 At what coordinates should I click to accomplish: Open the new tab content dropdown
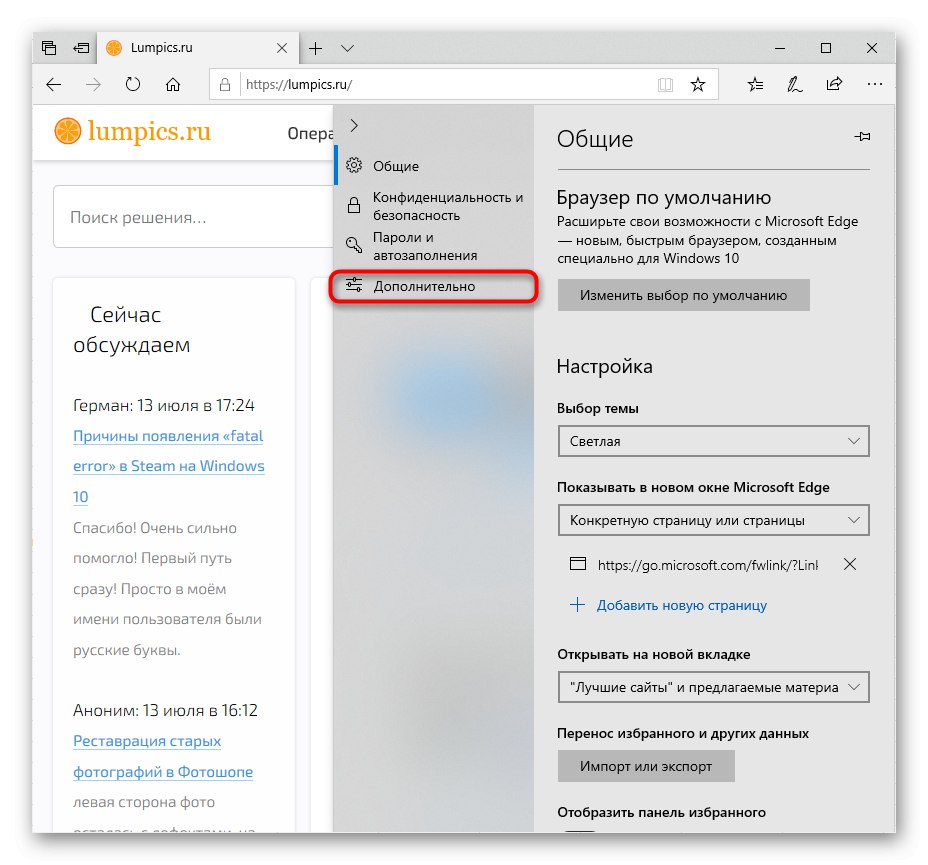click(713, 687)
